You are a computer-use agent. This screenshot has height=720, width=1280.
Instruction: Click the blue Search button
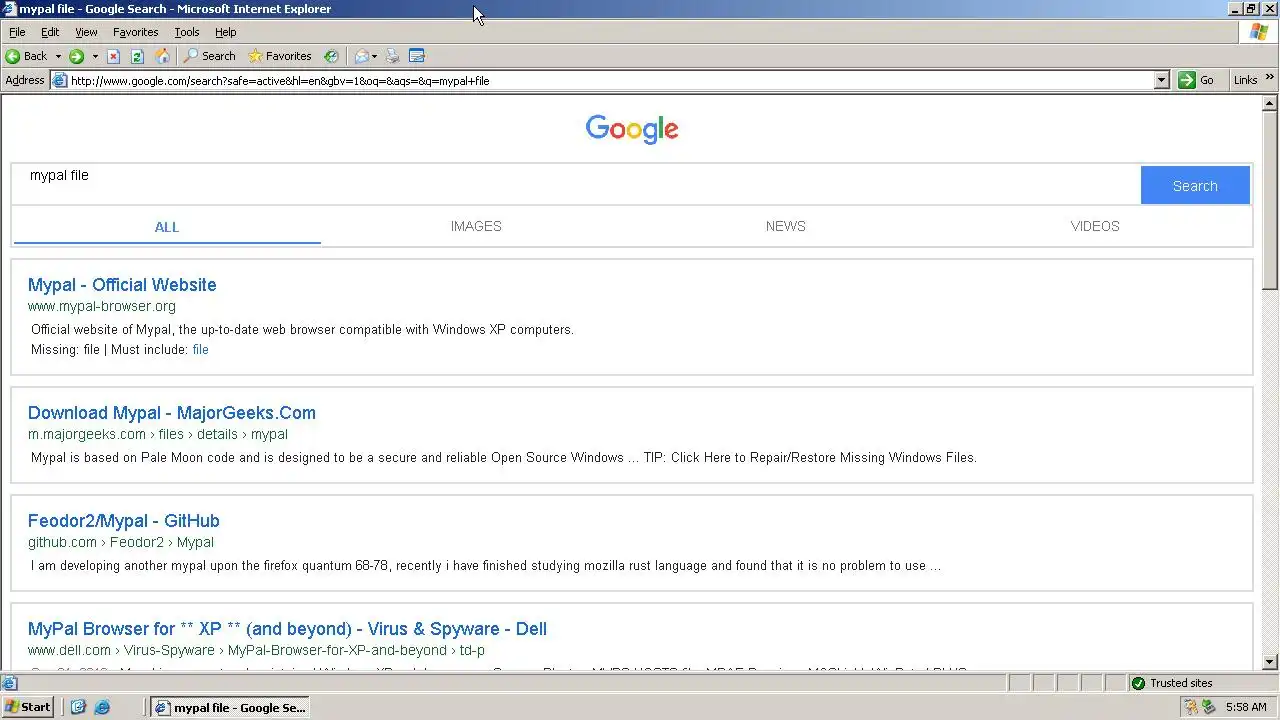point(1195,186)
